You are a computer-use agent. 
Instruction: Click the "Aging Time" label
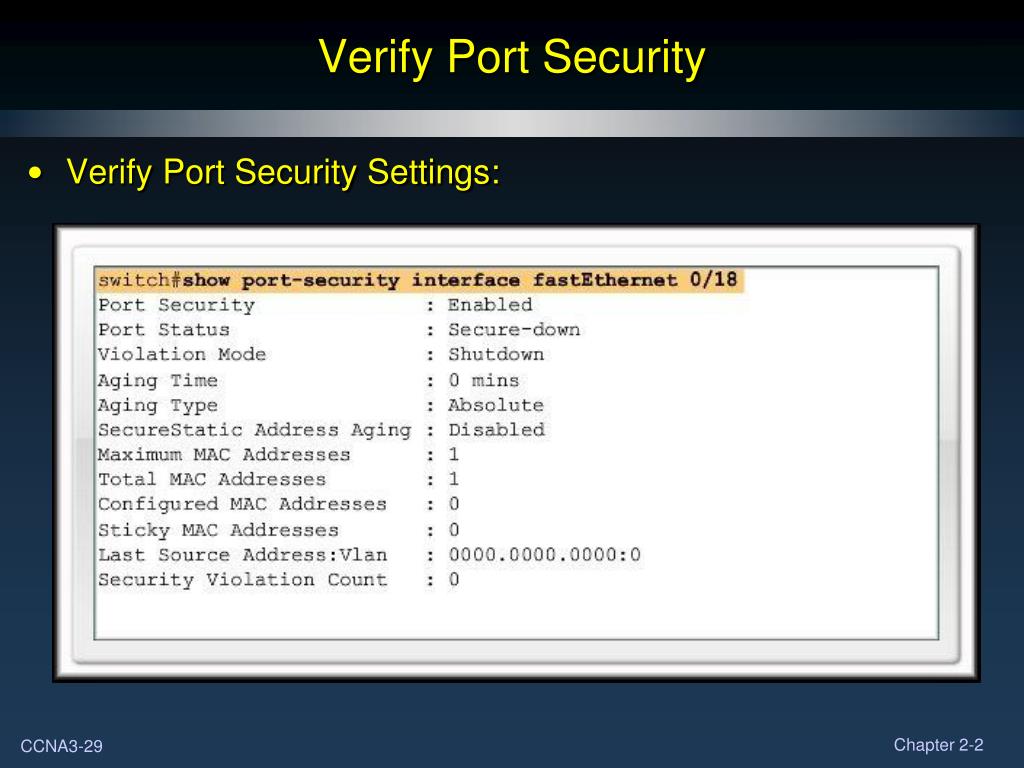coord(157,381)
